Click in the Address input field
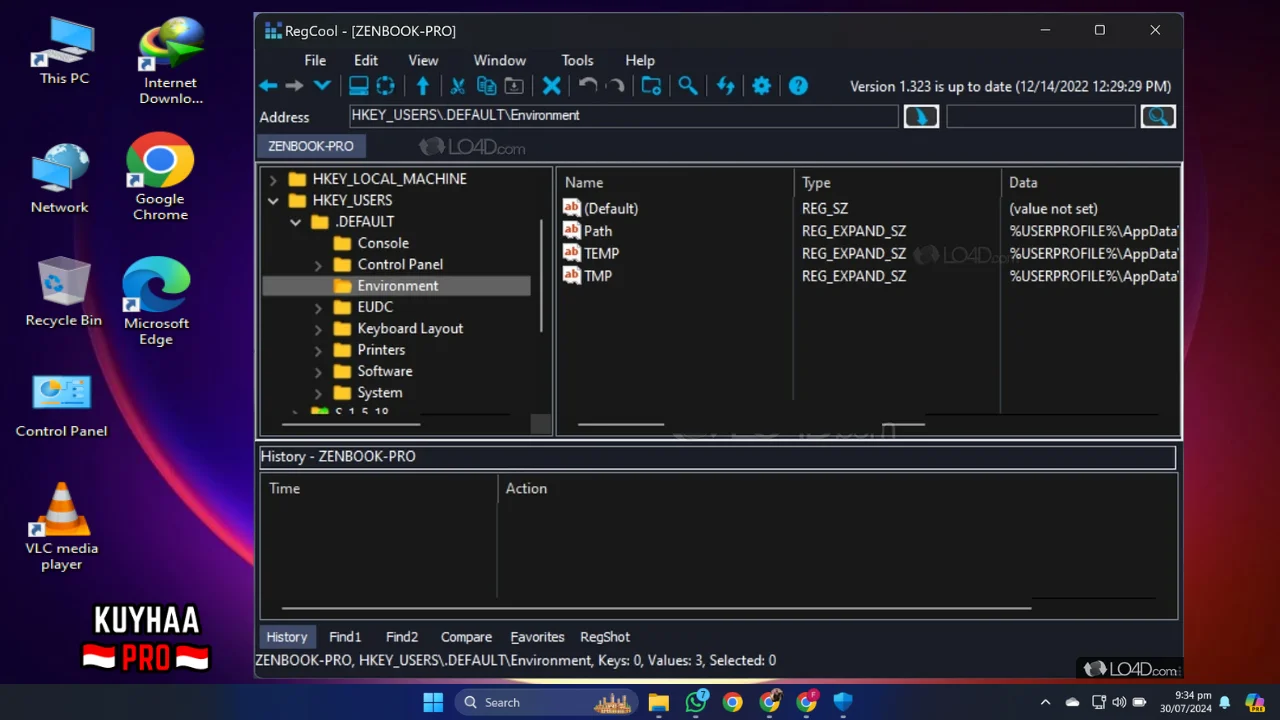Viewport: 1280px width, 720px height. point(624,116)
